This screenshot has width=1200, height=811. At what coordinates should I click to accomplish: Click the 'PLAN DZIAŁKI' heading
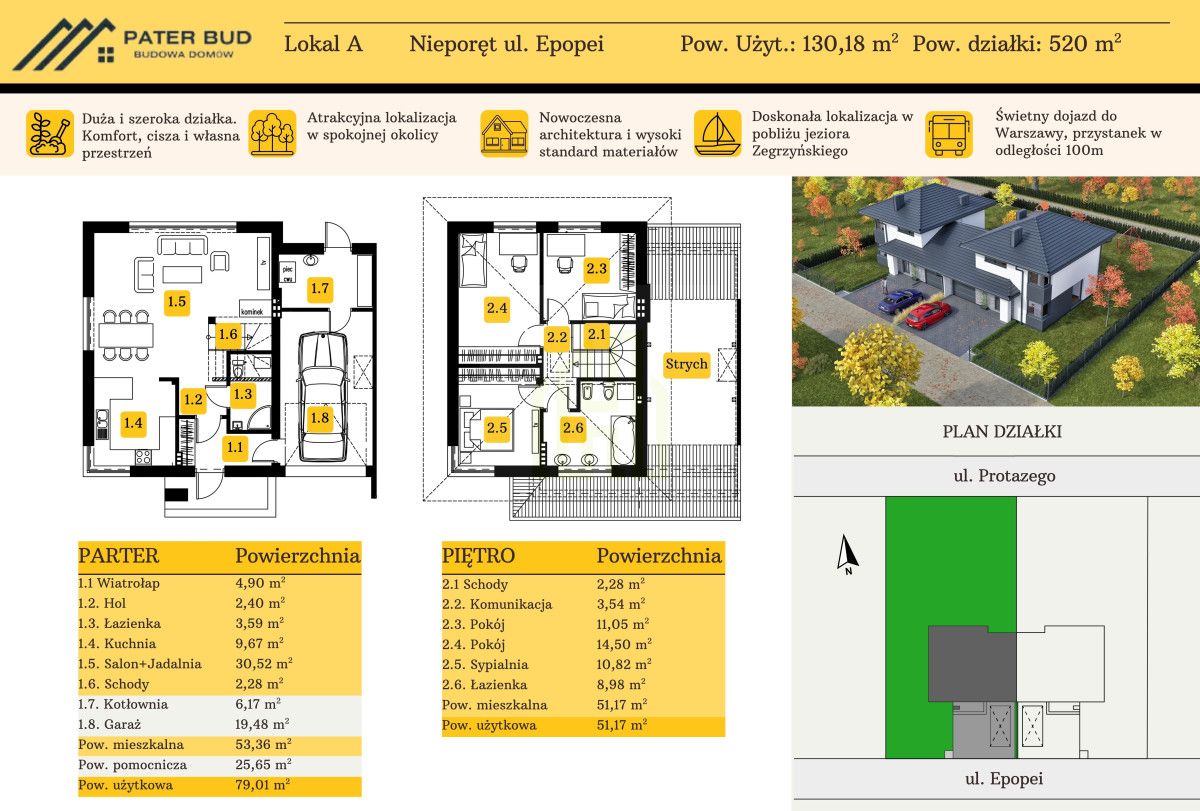(1002, 433)
